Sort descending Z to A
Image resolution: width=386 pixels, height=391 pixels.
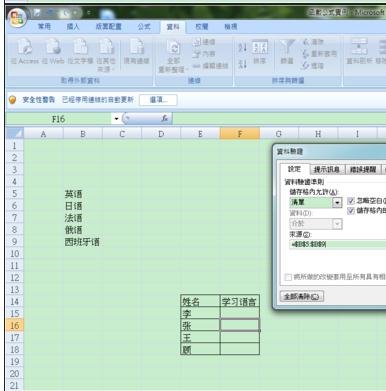tap(243, 63)
